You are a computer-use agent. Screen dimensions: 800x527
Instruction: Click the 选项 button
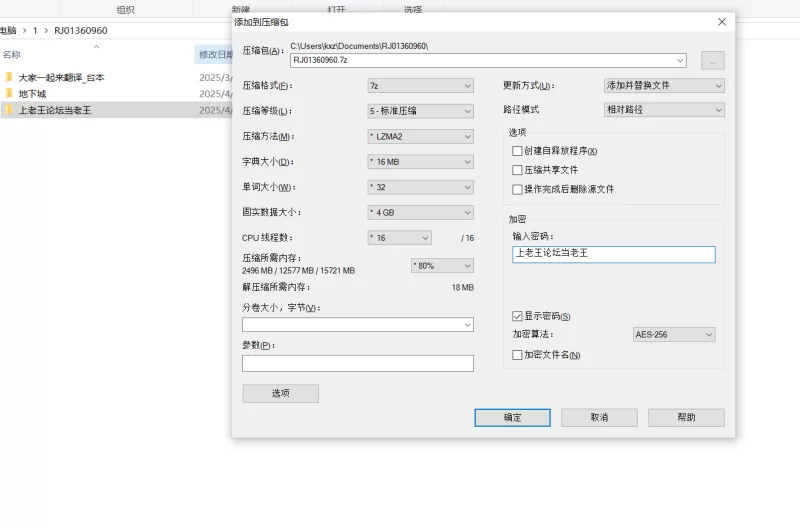280,394
